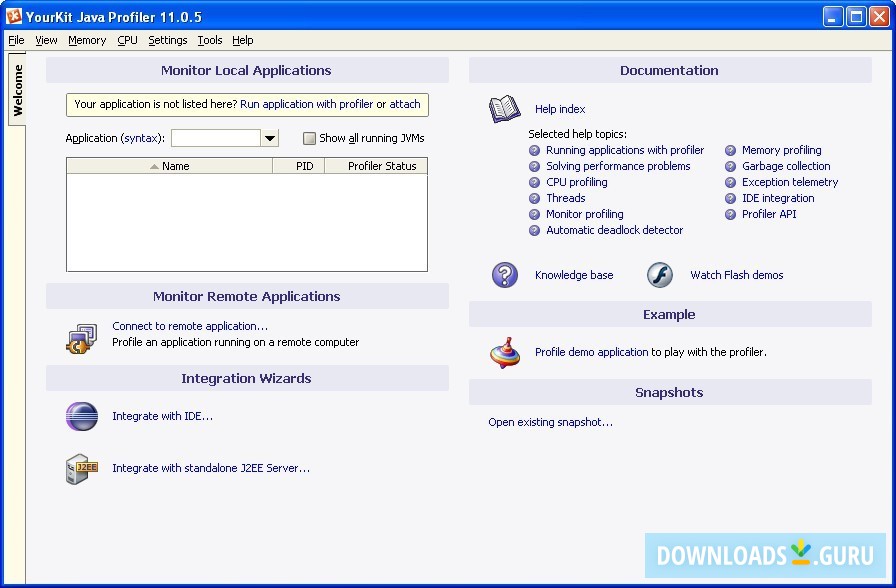This screenshot has height=588, width=896.
Task: Click Integrate with IDE link
Action: (x=162, y=417)
